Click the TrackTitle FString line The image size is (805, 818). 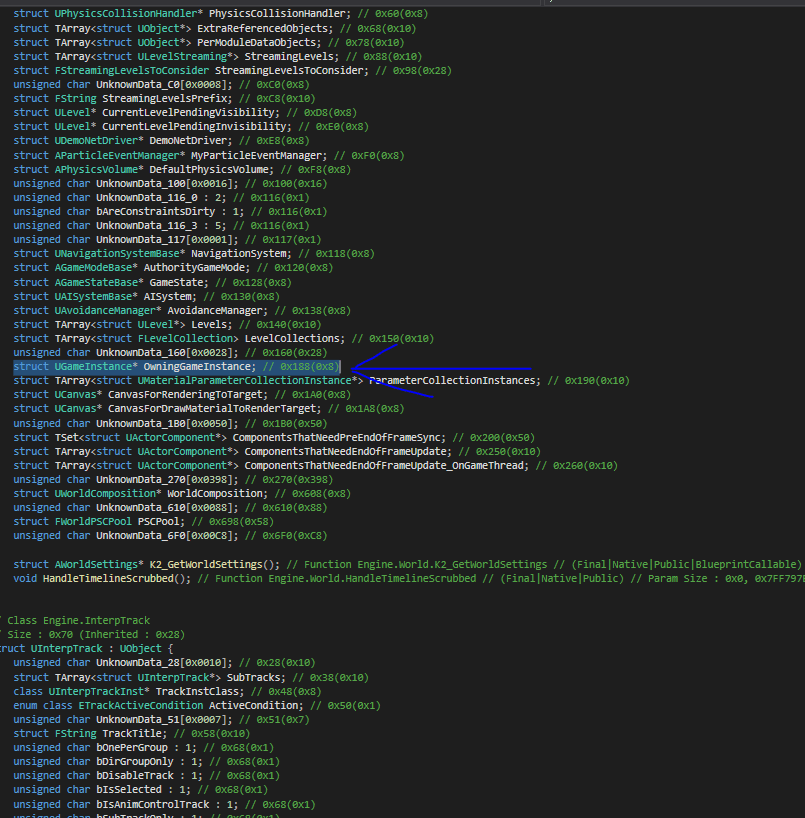coord(131,734)
